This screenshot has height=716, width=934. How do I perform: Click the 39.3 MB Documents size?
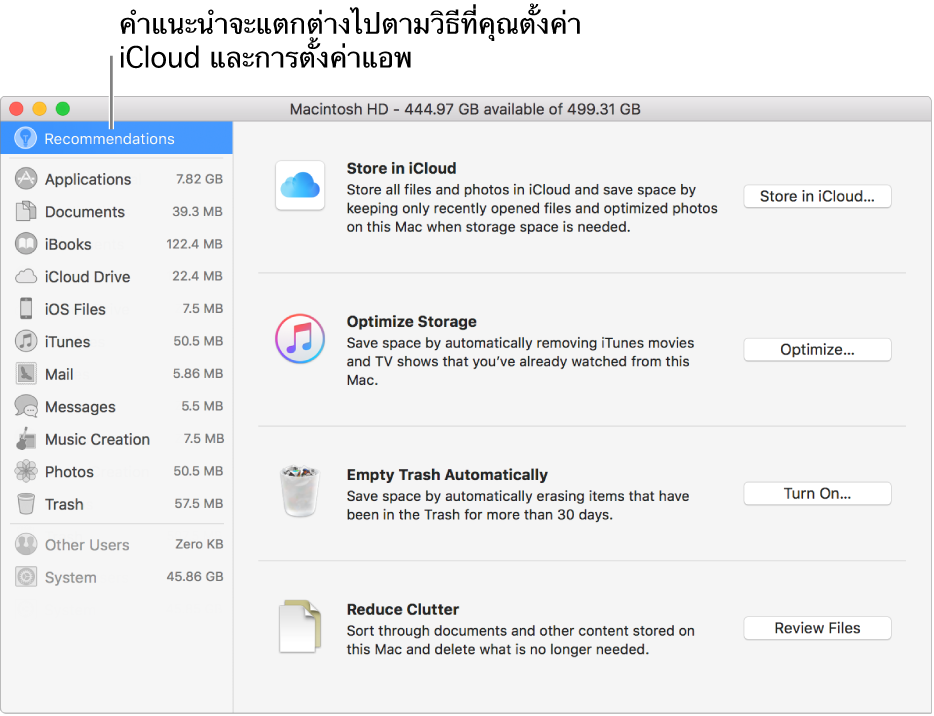coord(197,211)
